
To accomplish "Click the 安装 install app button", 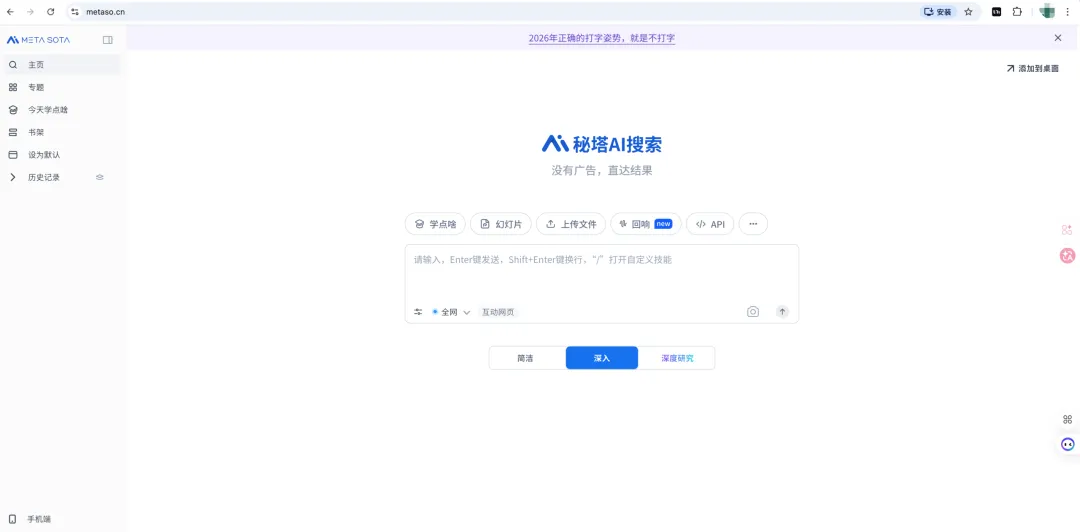I will coord(938,12).
